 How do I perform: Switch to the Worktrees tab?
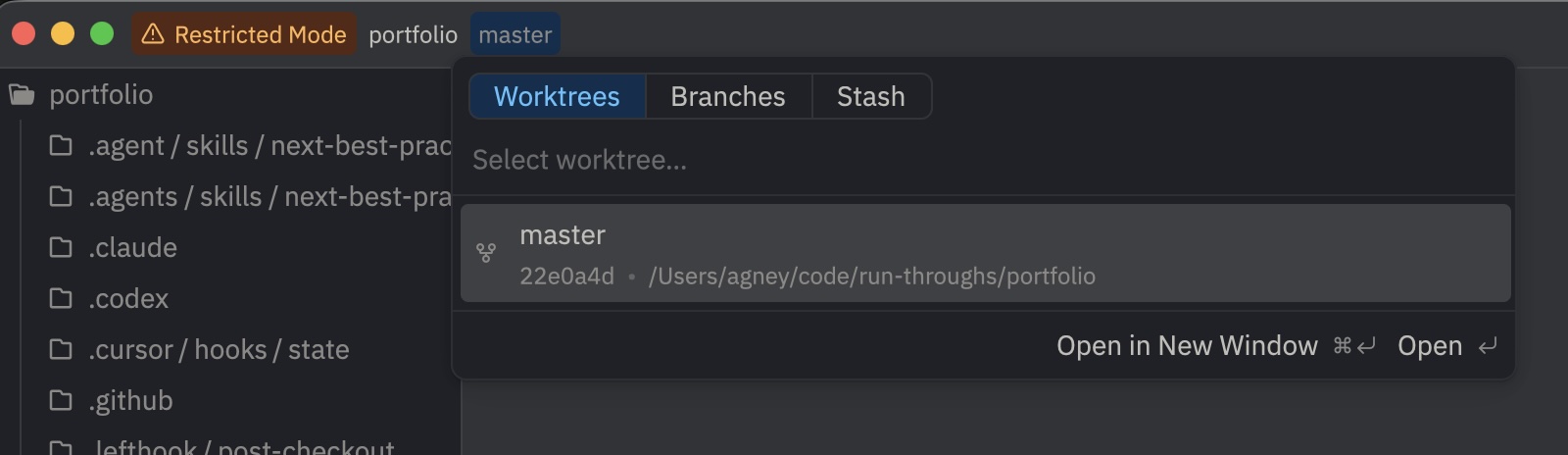[x=557, y=96]
